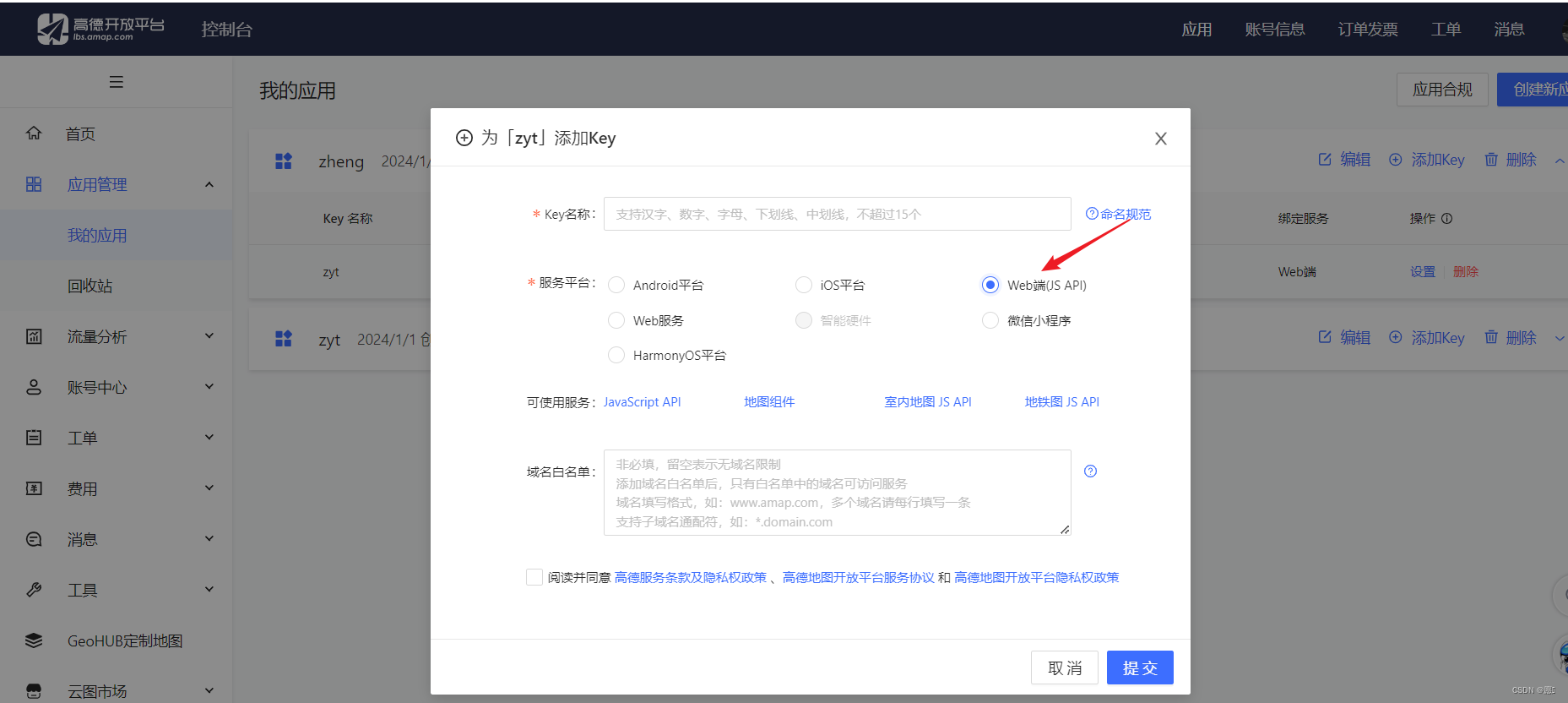
Task: Collapse the 应用管理 sidebar section
Action: [x=209, y=184]
